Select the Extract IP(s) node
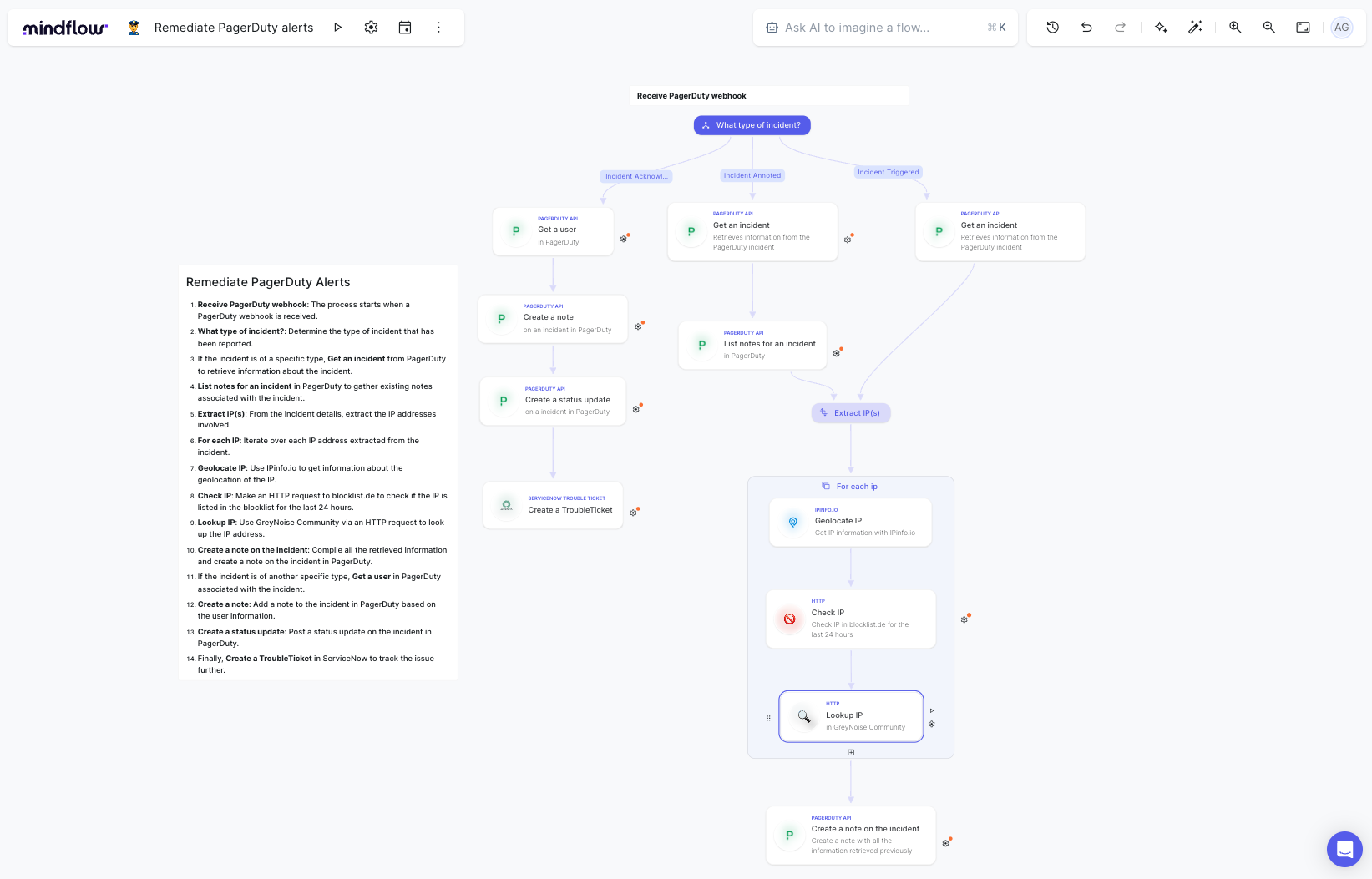This screenshot has height=879, width=1372. point(851,413)
